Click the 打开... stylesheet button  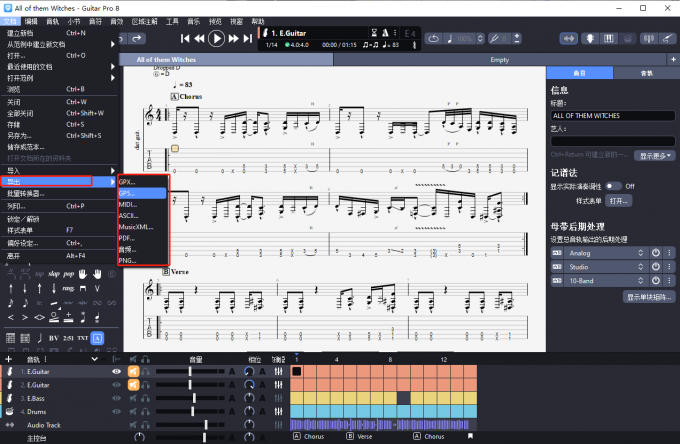[x=620, y=200]
